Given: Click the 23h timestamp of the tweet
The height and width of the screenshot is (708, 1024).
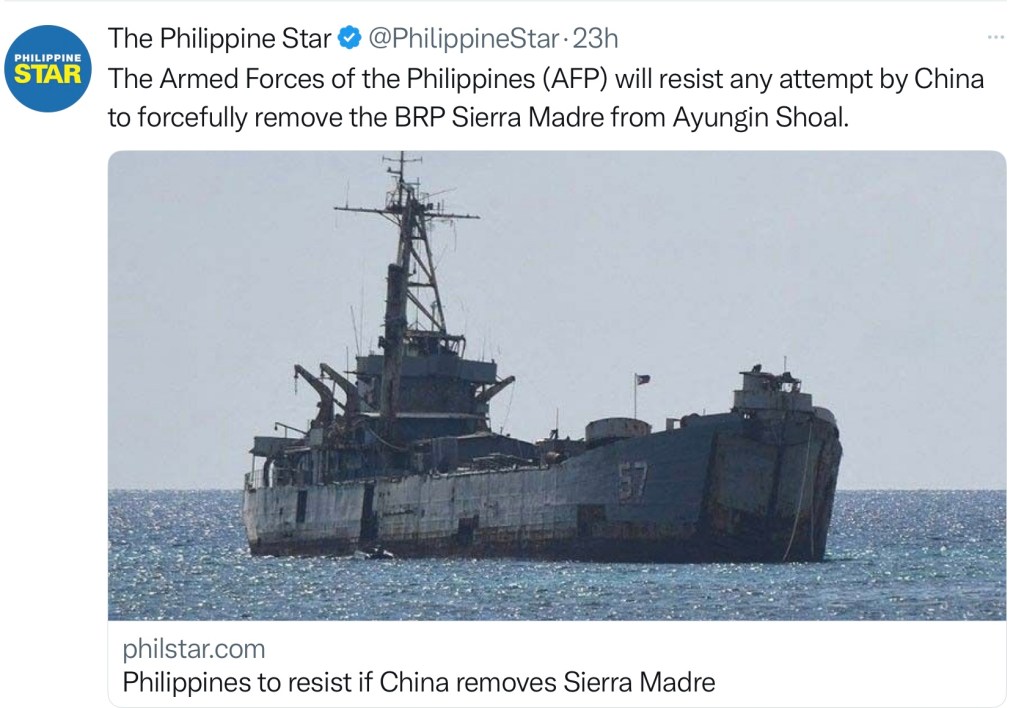Looking at the screenshot, I should tap(595, 39).
